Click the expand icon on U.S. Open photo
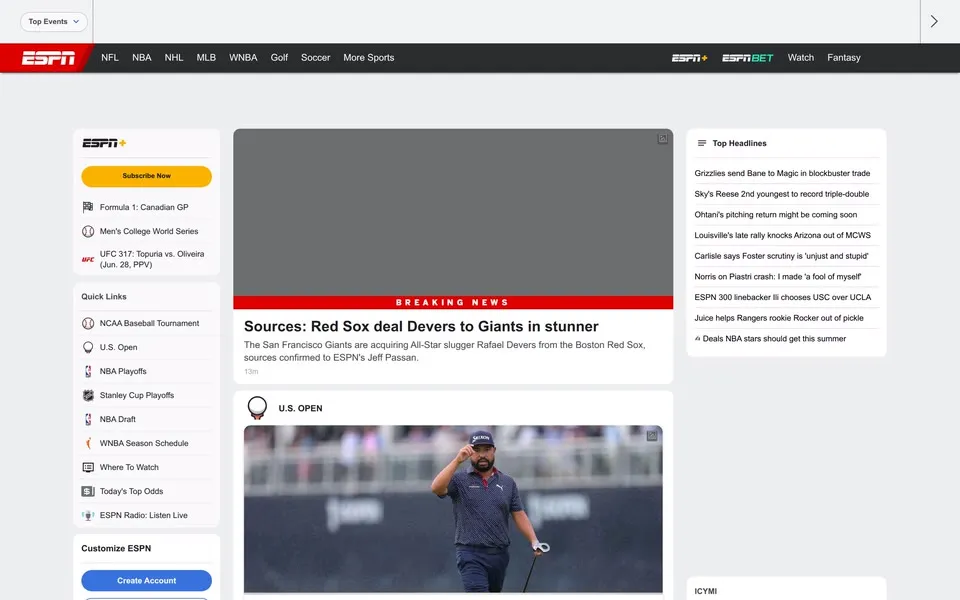 tap(652, 435)
